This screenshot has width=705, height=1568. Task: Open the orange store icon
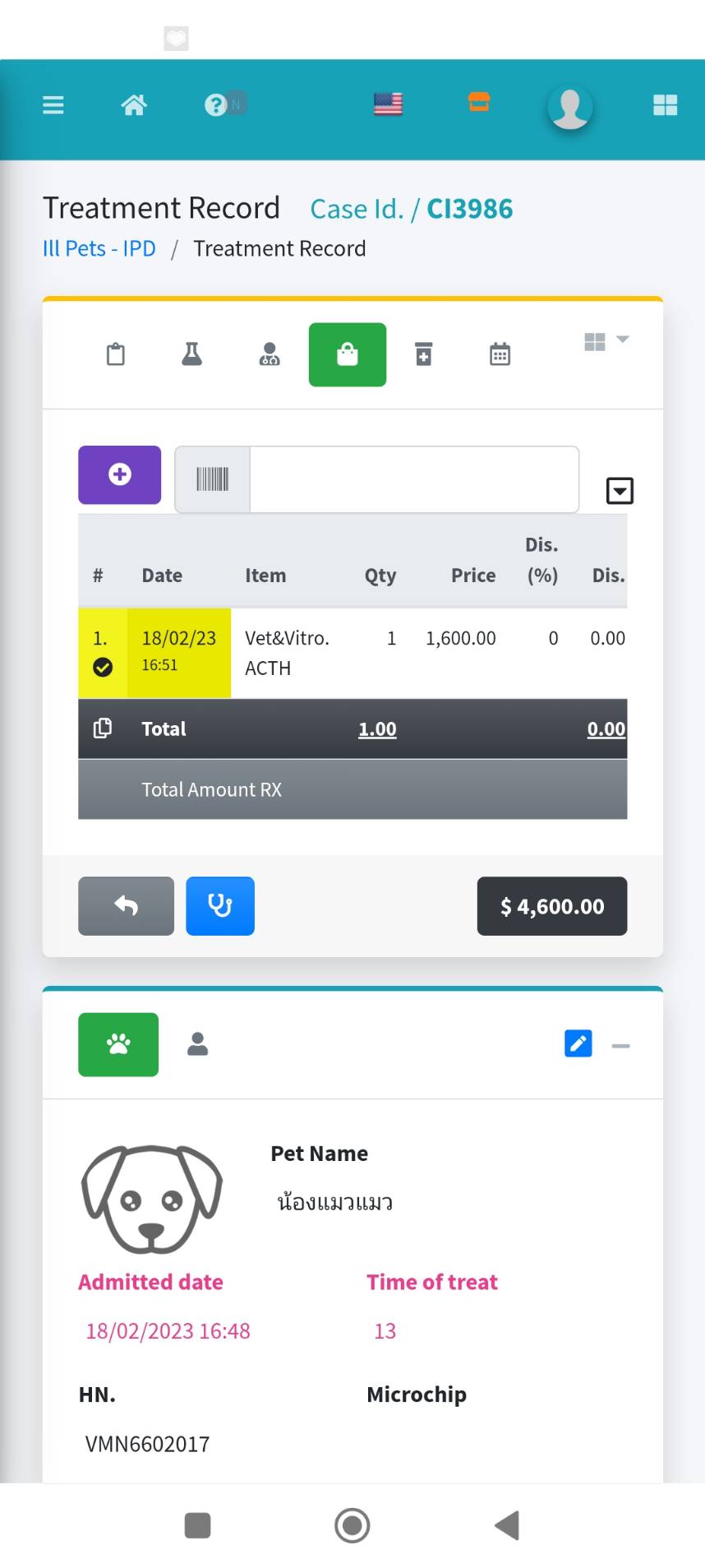(479, 102)
